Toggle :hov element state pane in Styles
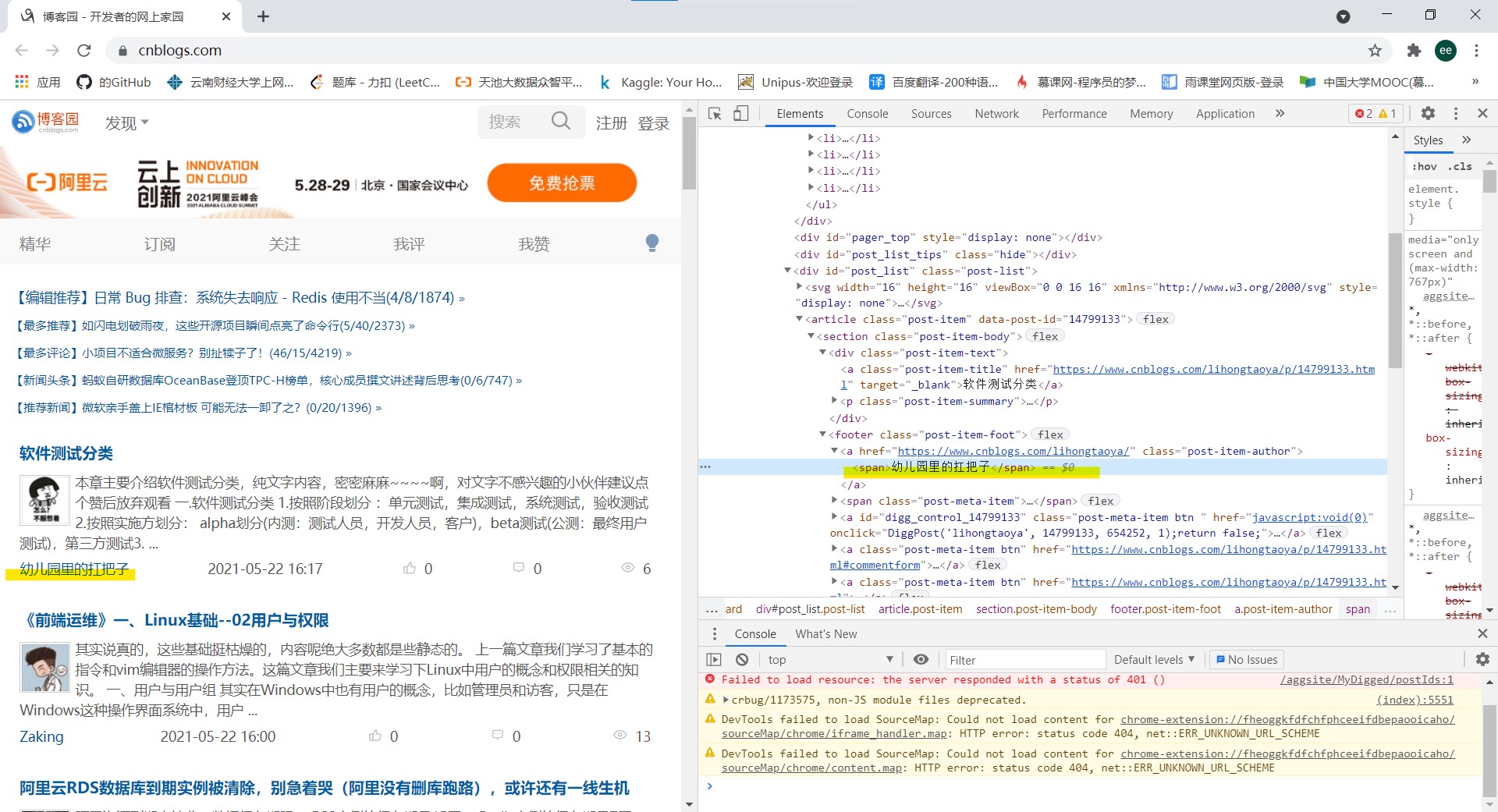The height and width of the screenshot is (812, 1498). point(1423,166)
